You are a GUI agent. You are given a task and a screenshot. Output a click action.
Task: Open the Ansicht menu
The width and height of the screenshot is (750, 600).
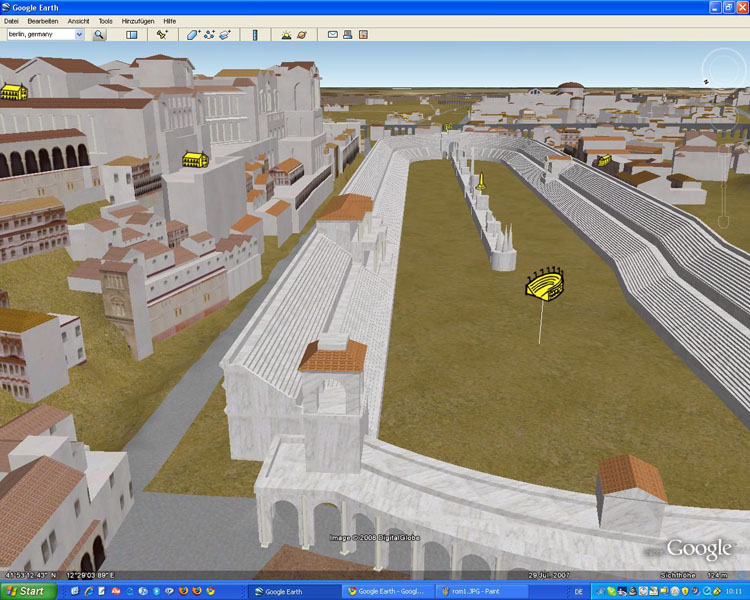click(x=78, y=21)
